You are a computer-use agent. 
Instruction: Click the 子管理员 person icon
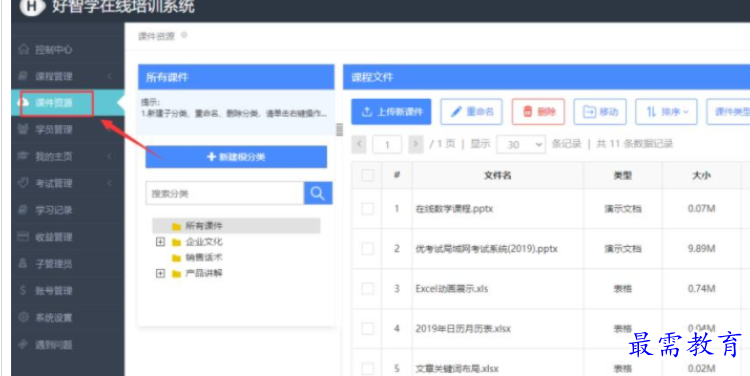23,264
